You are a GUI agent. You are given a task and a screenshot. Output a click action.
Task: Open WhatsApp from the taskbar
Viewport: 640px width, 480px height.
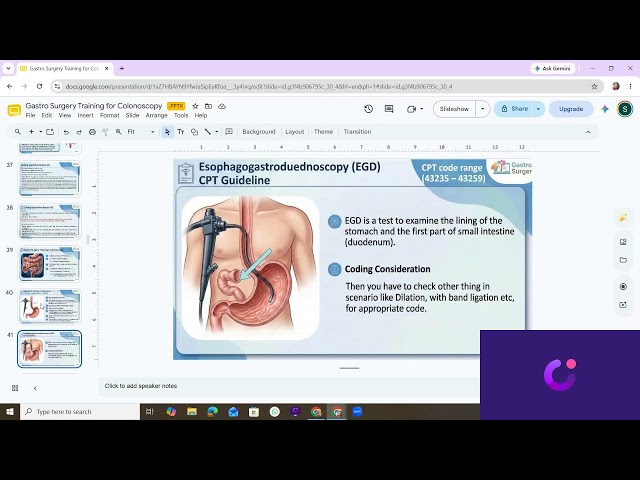[x=275, y=412]
